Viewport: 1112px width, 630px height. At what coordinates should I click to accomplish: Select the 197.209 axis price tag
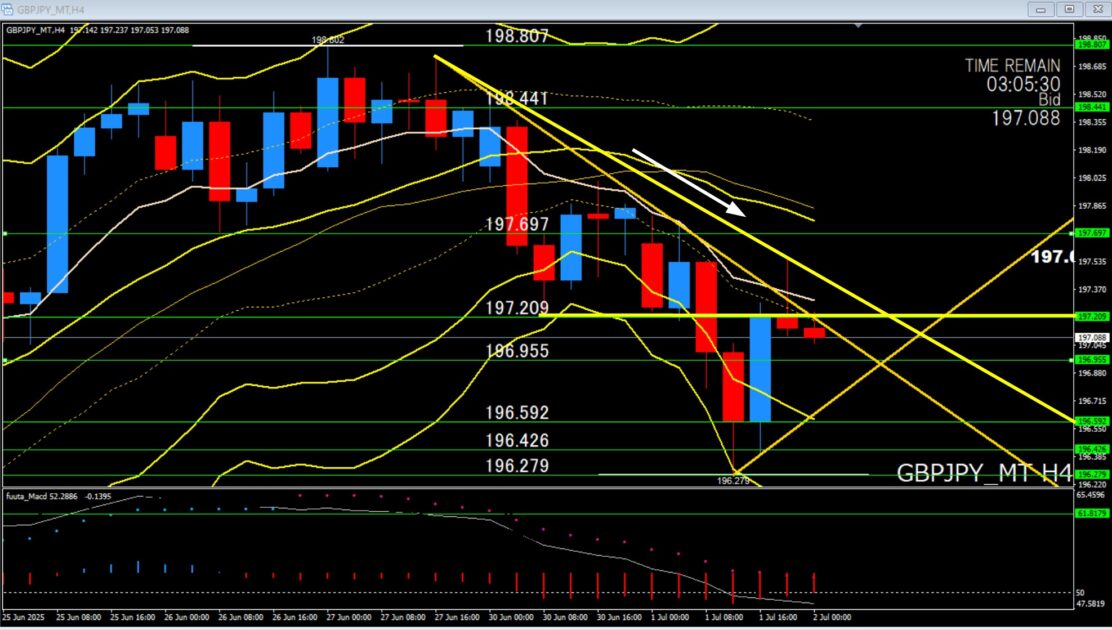[1089, 316]
